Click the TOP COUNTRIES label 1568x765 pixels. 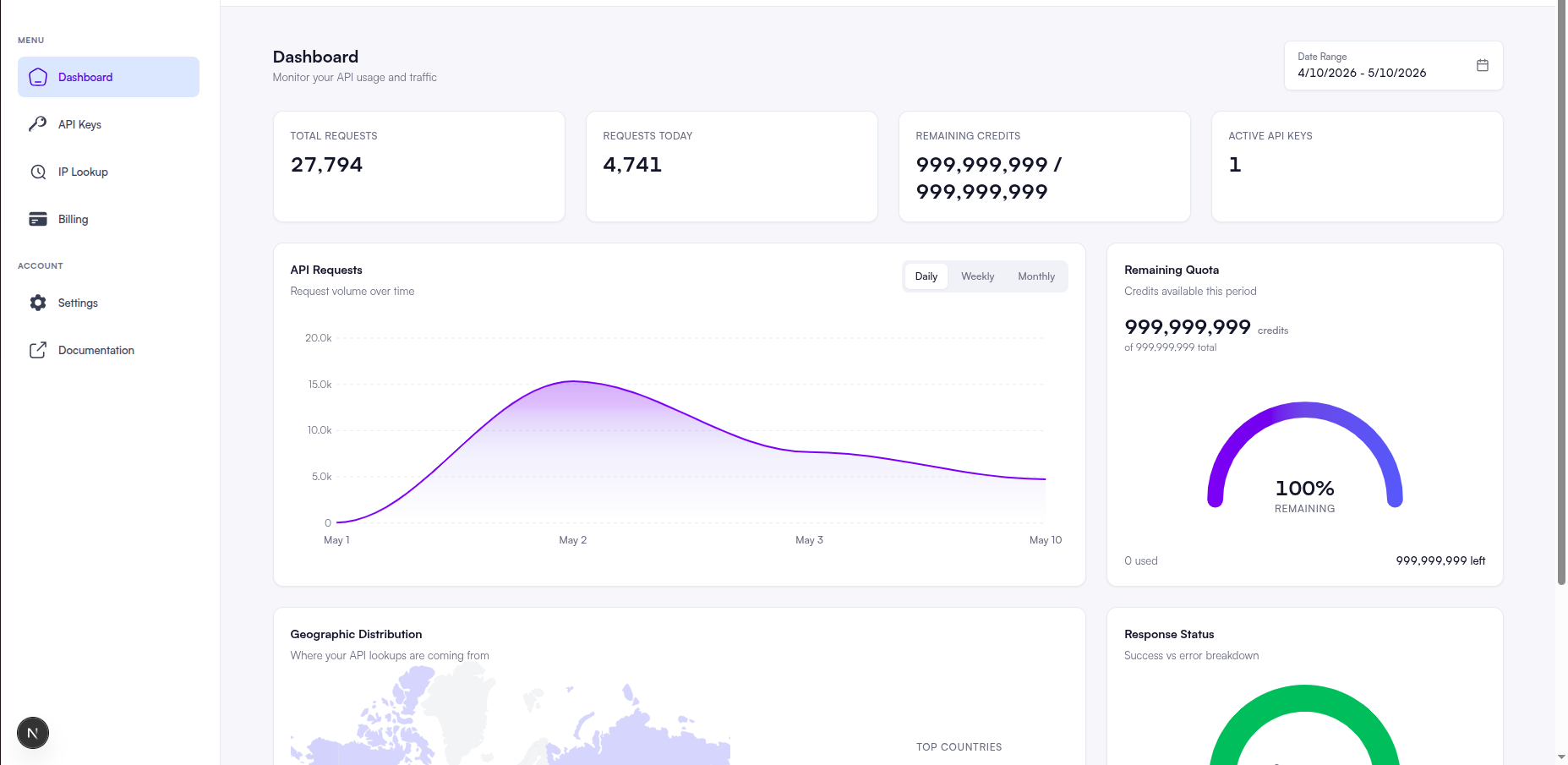click(x=959, y=747)
